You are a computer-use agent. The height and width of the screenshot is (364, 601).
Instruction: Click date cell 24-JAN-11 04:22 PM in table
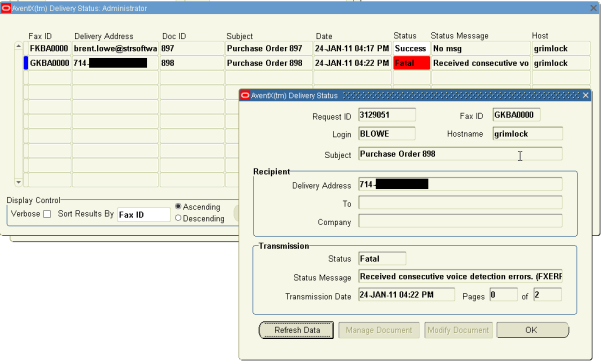click(x=353, y=63)
